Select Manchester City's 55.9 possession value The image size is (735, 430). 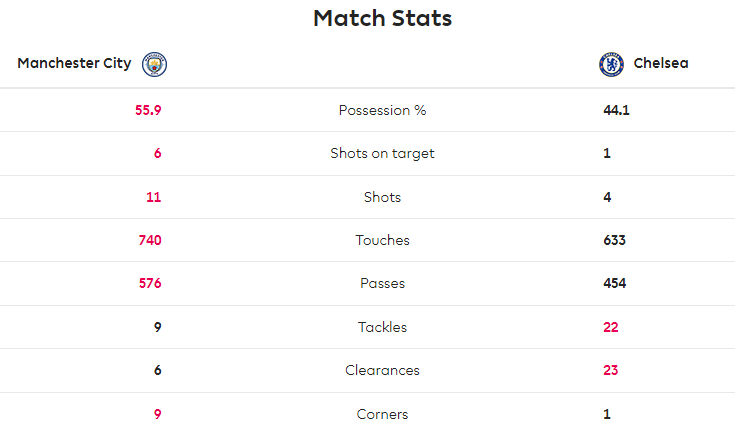[148, 110]
